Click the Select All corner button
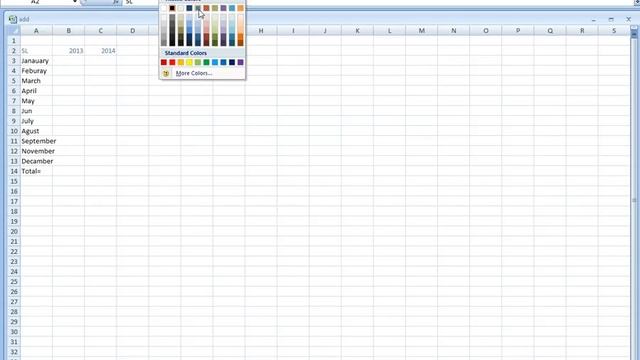 [13, 31]
